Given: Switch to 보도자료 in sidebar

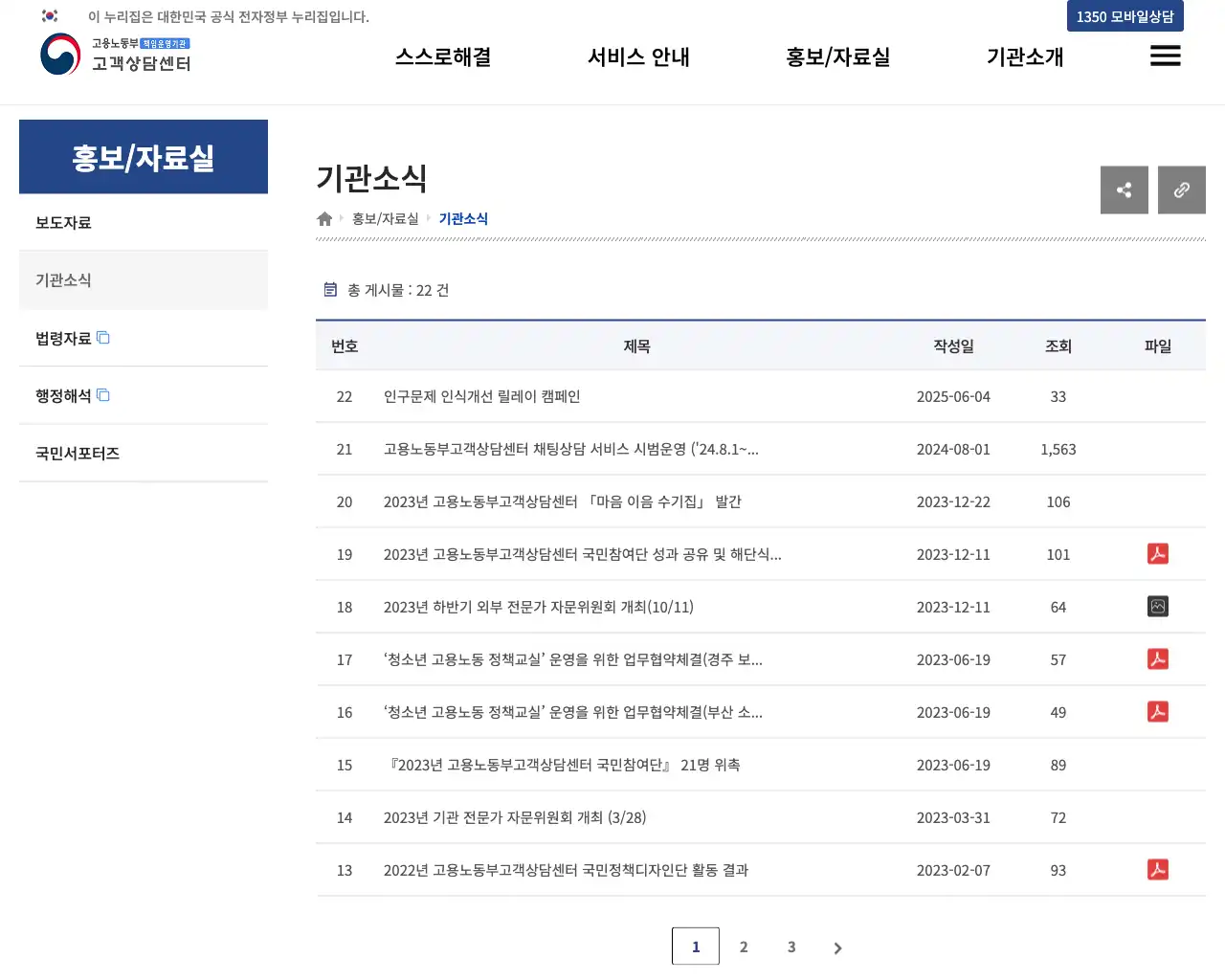Looking at the screenshot, I should (x=63, y=221).
